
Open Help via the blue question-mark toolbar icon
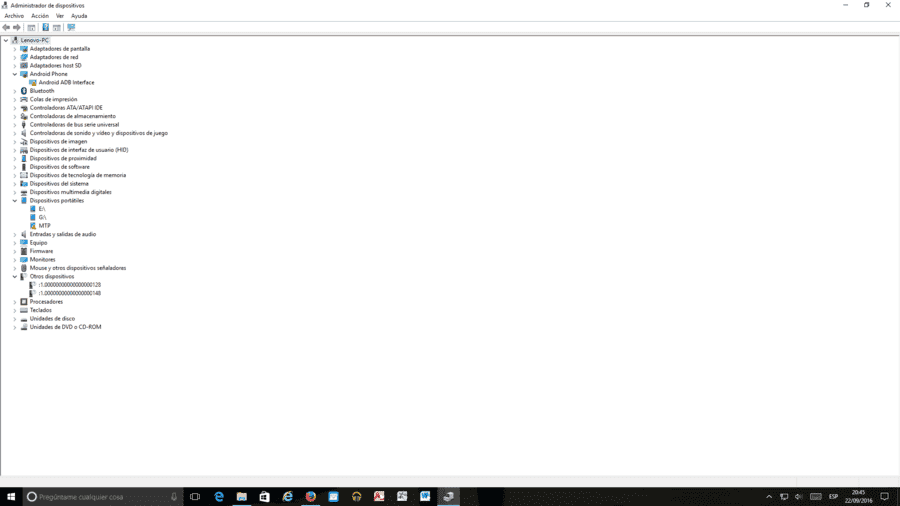coord(45,28)
